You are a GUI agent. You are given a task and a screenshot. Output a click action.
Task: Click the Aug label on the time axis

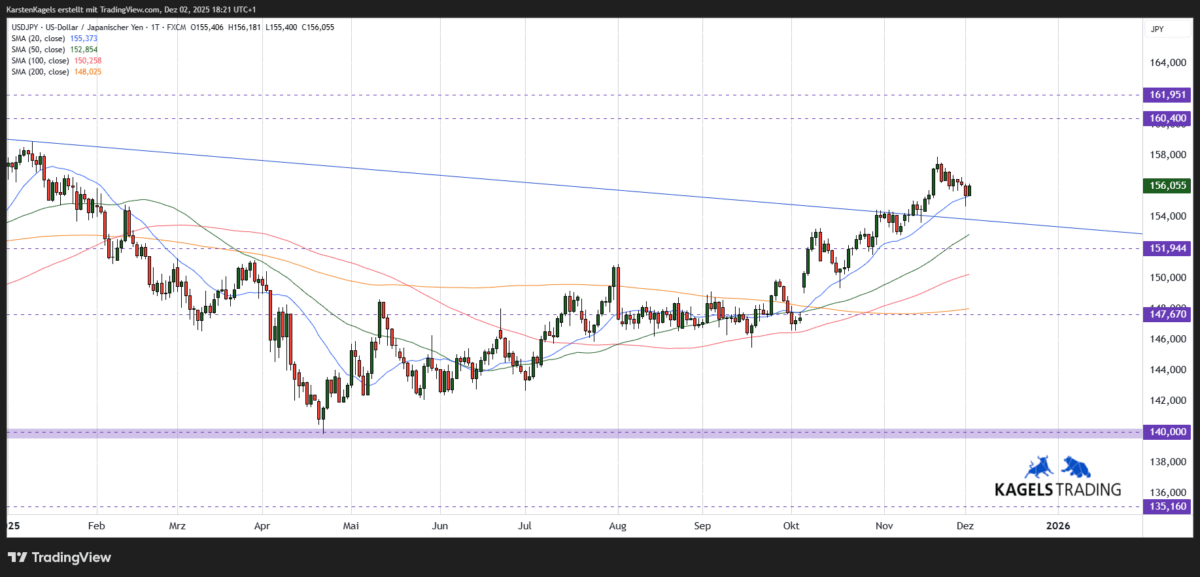tap(617, 524)
